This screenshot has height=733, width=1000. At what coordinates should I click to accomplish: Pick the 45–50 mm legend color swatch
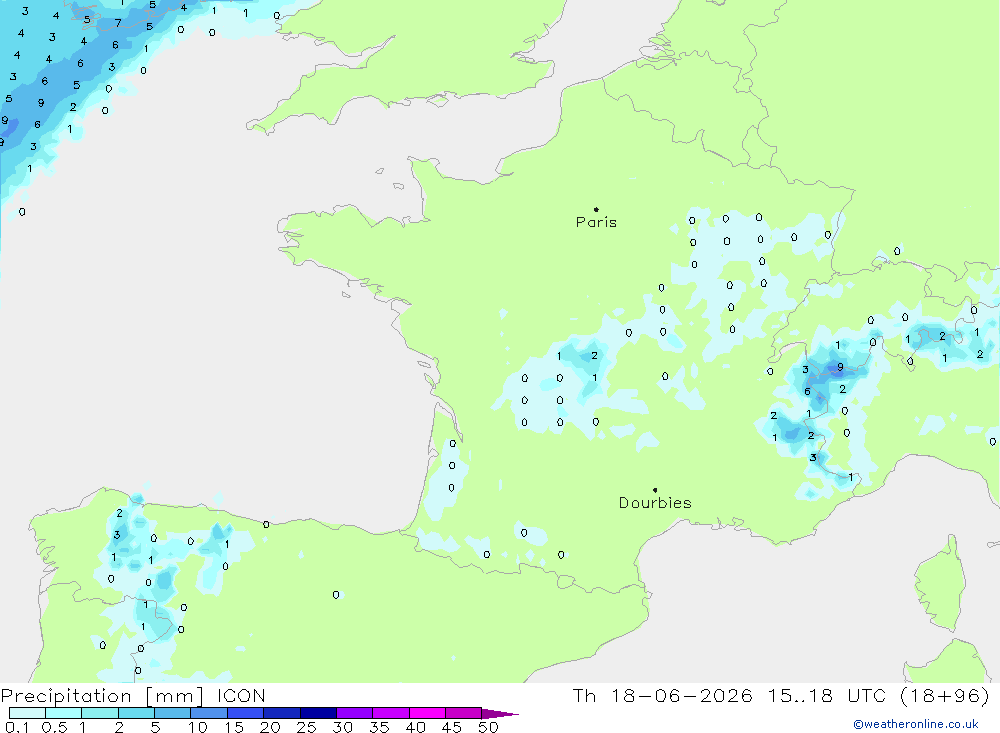pyautogui.click(x=463, y=713)
